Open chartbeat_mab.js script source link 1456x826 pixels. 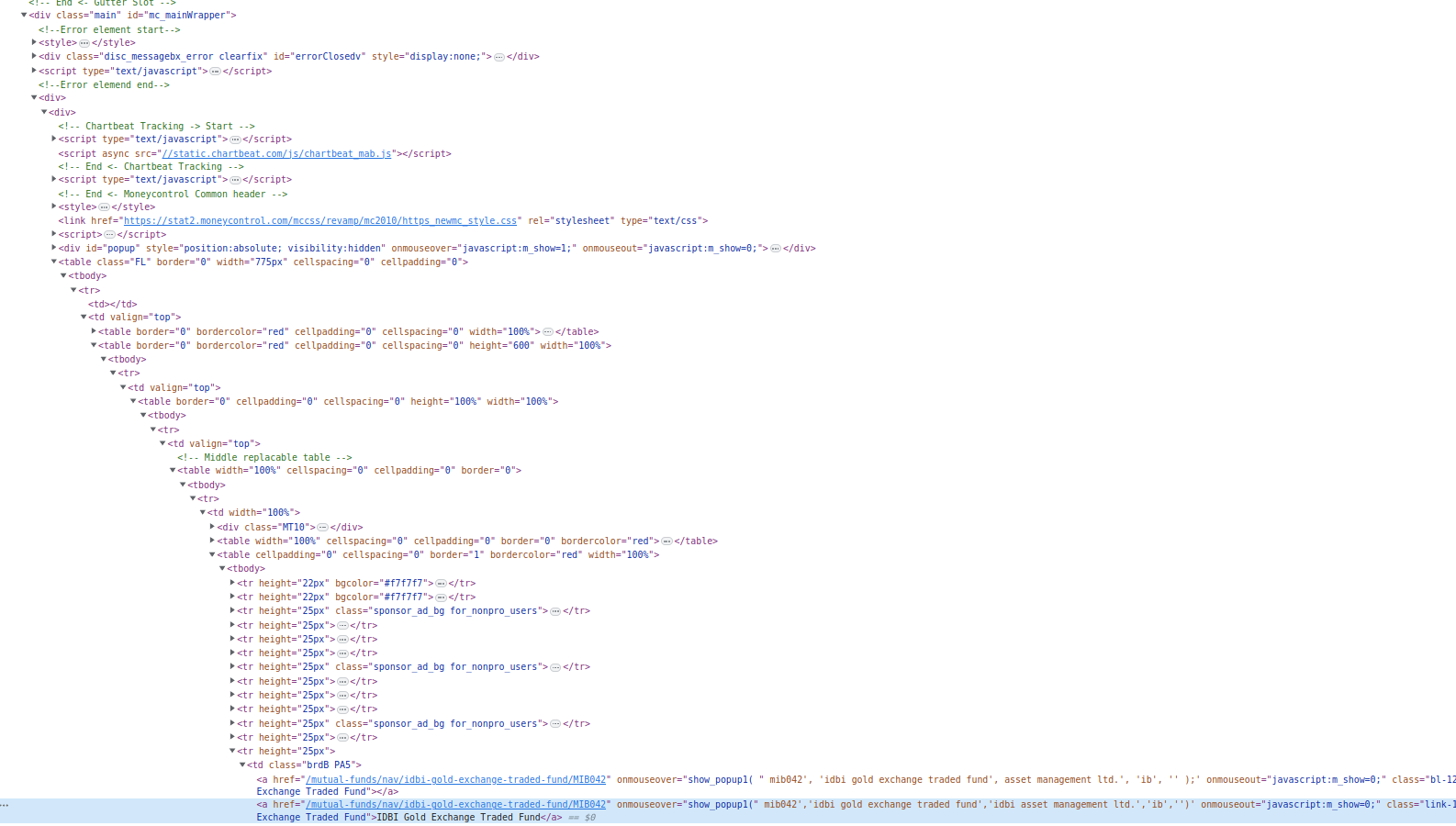click(277, 153)
